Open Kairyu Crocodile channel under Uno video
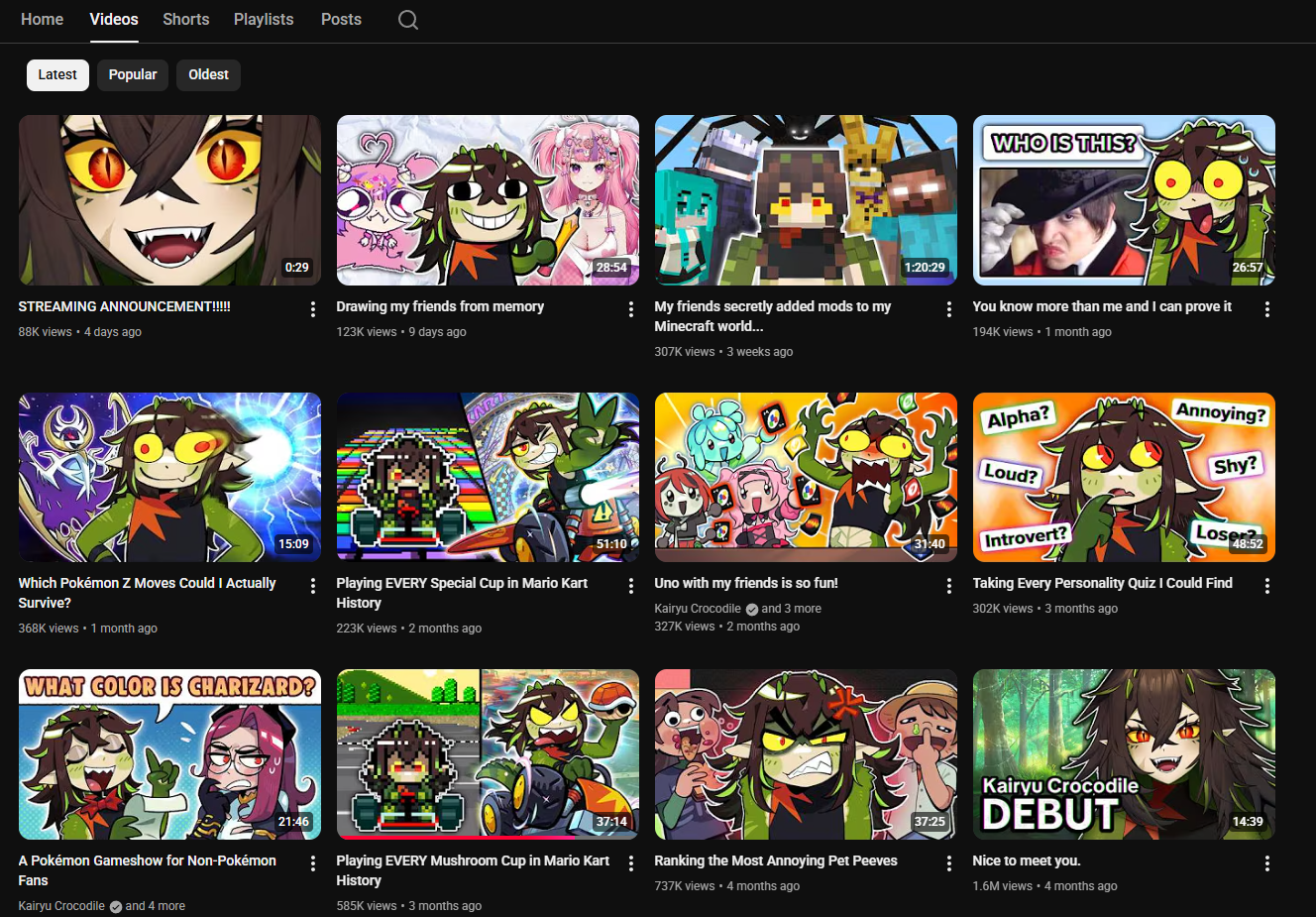The image size is (1316, 917). tap(698, 609)
